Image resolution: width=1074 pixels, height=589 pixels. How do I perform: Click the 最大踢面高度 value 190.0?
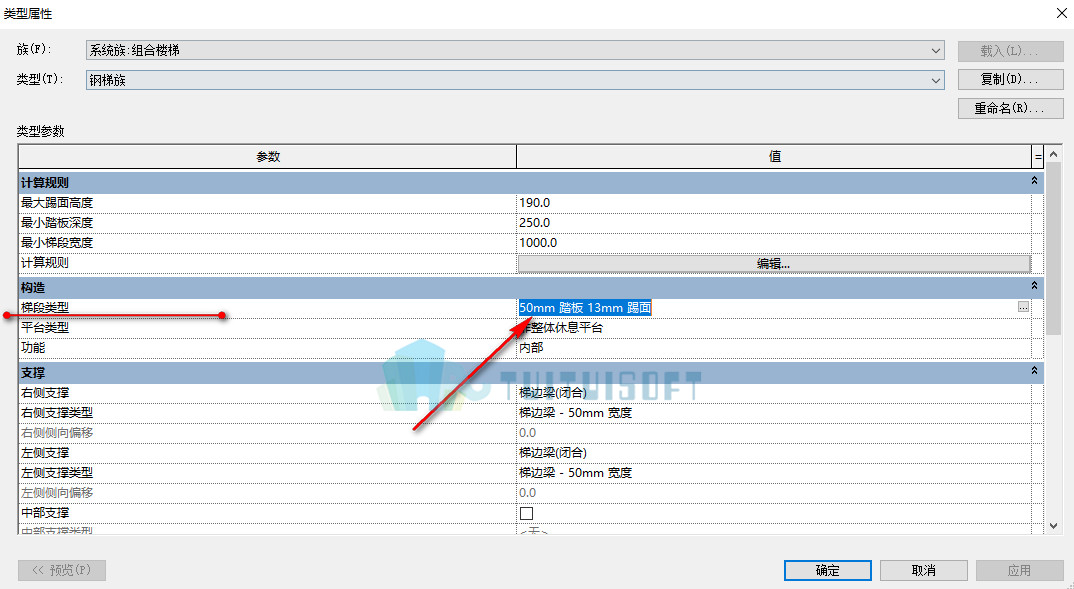point(774,203)
